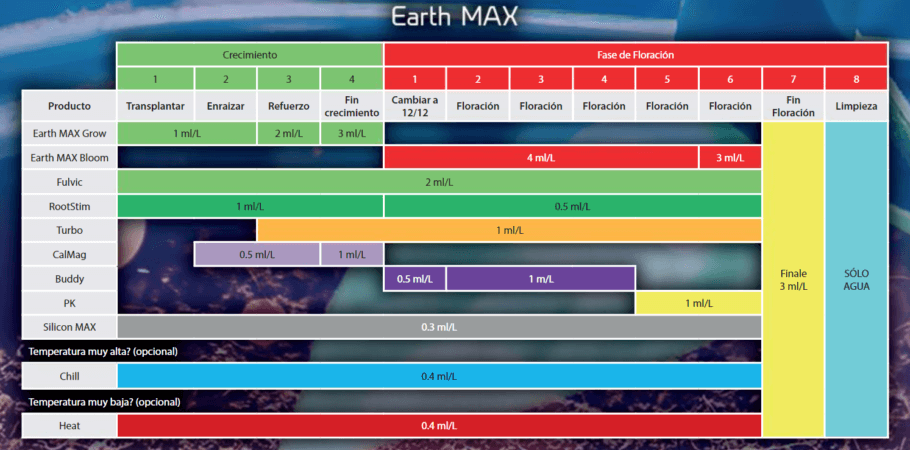Select red week number 6 under Floración

(730, 79)
